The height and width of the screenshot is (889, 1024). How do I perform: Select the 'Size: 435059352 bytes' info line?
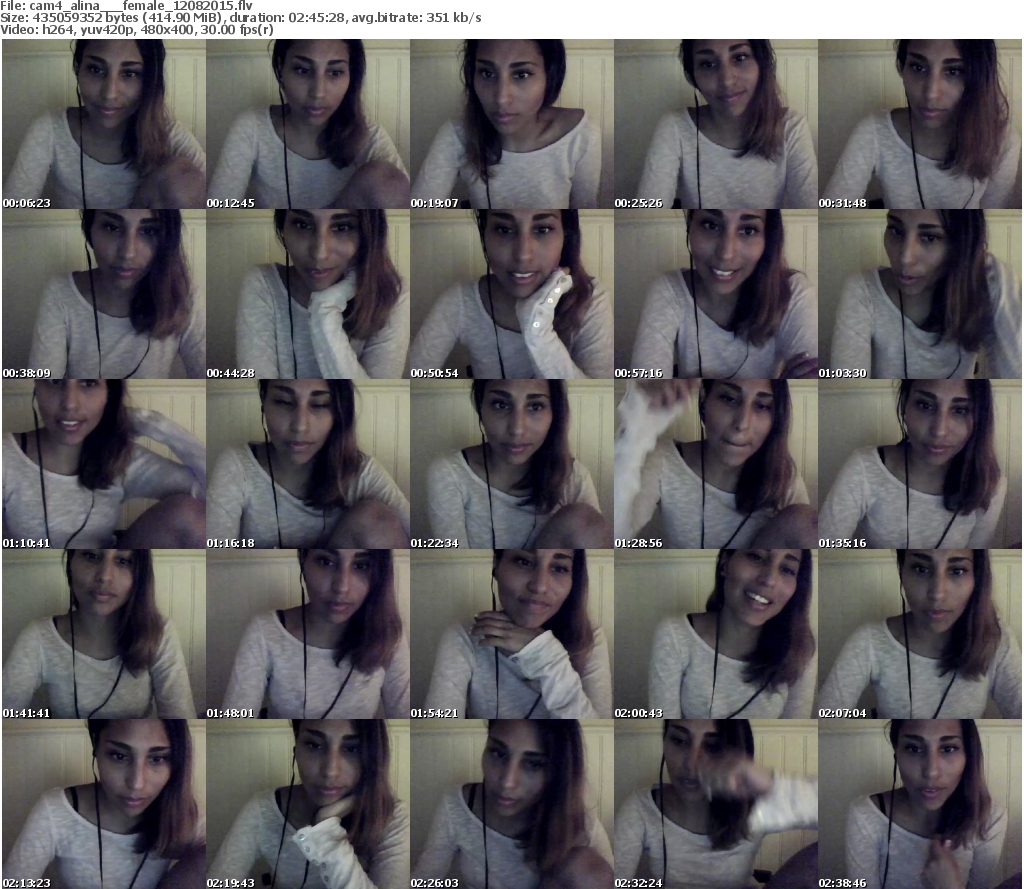coord(241,18)
